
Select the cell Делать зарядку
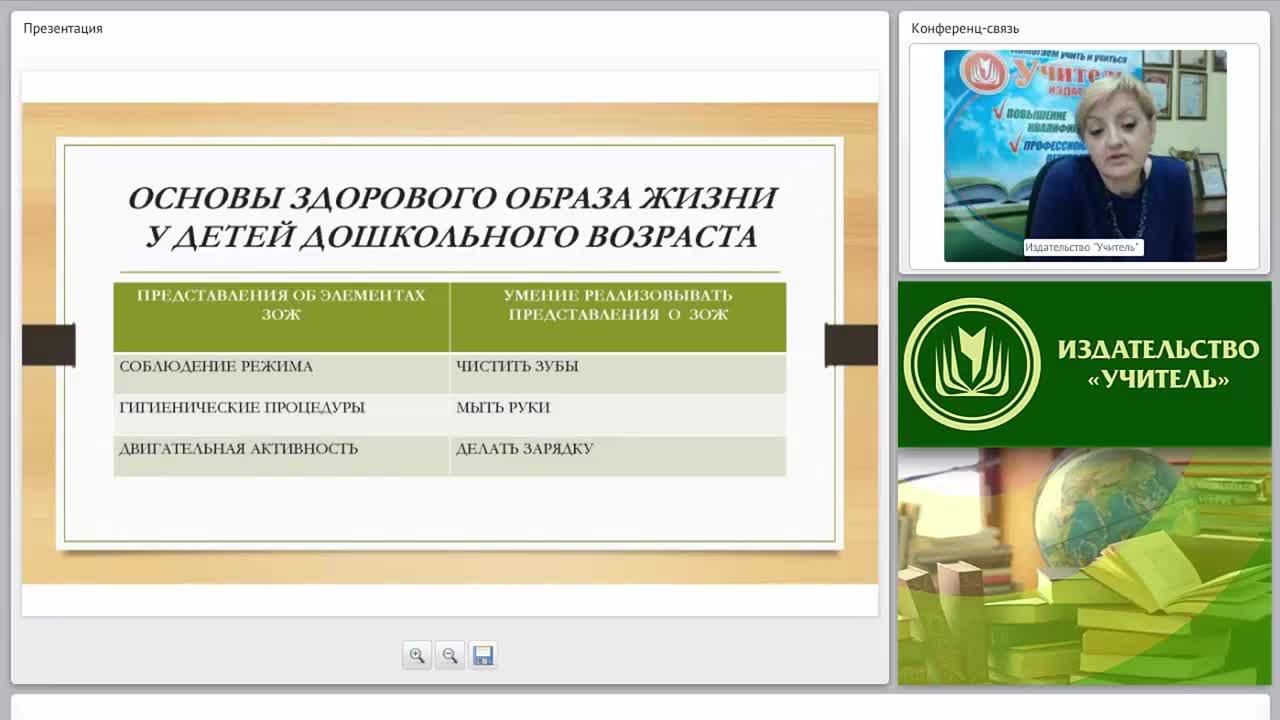(x=618, y=455)
